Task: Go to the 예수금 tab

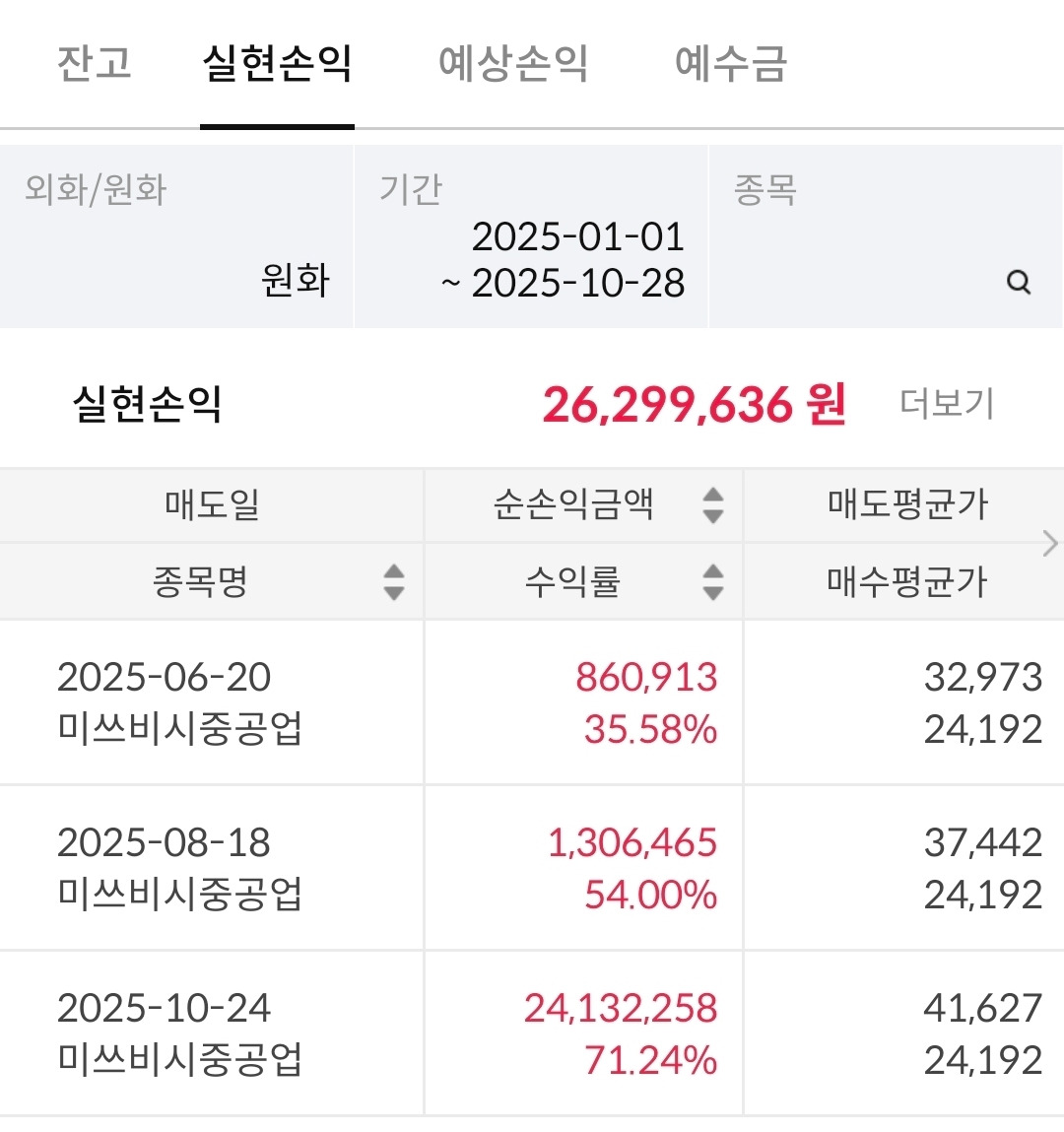Action: pyautogui.click(x=731, y=64)
